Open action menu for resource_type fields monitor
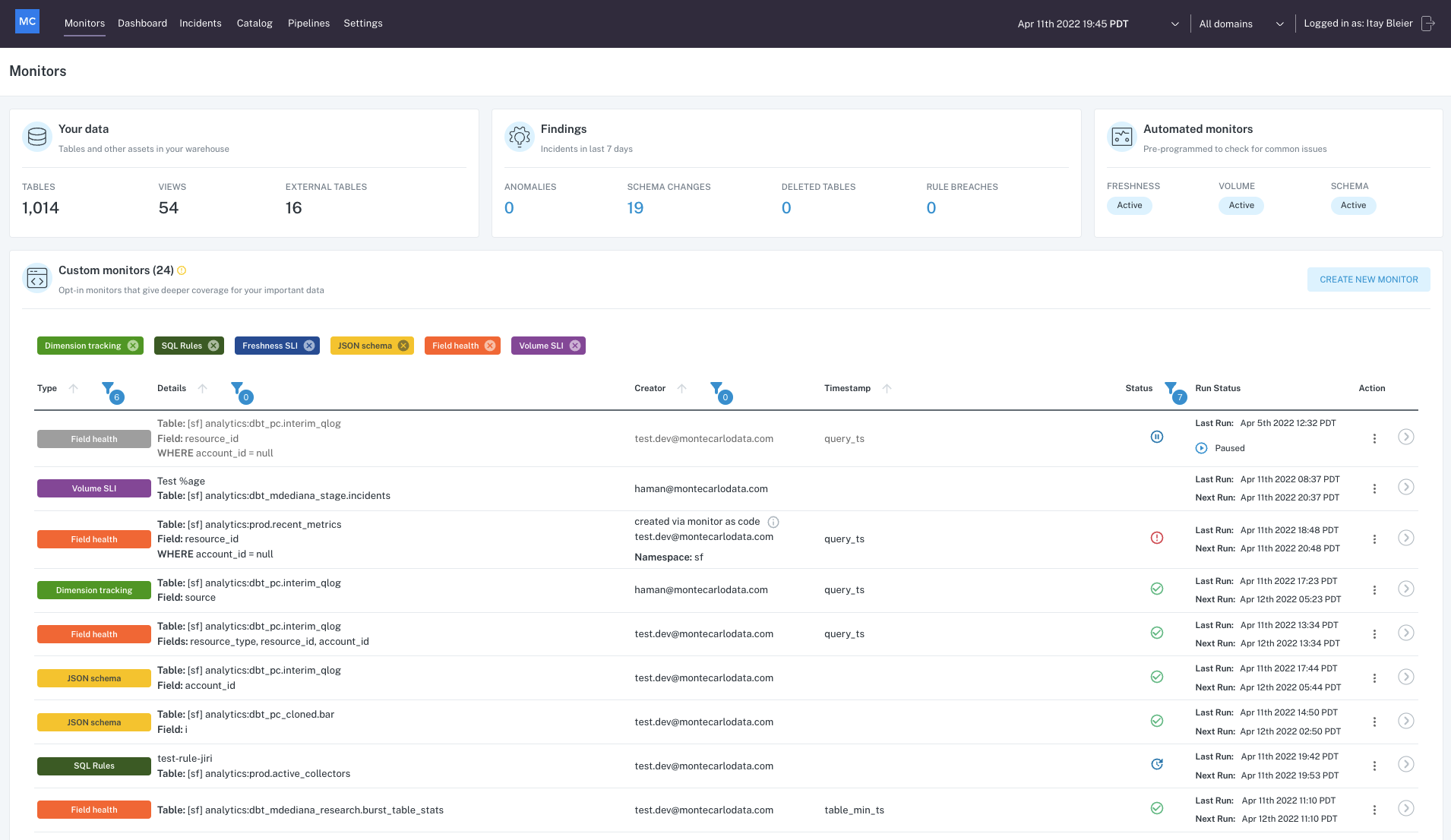Image resolution: width=1451 pixels, height=840 pixels. 1374,634
